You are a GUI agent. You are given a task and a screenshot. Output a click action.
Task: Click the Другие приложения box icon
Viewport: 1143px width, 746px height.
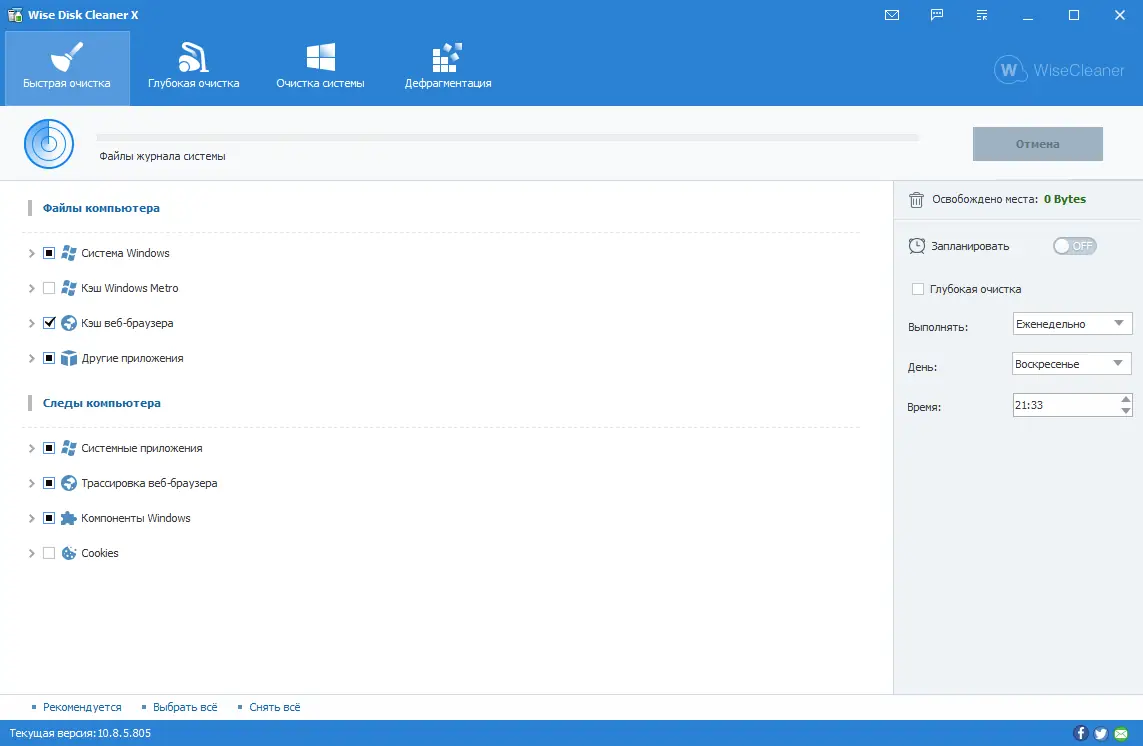point(69,358)
